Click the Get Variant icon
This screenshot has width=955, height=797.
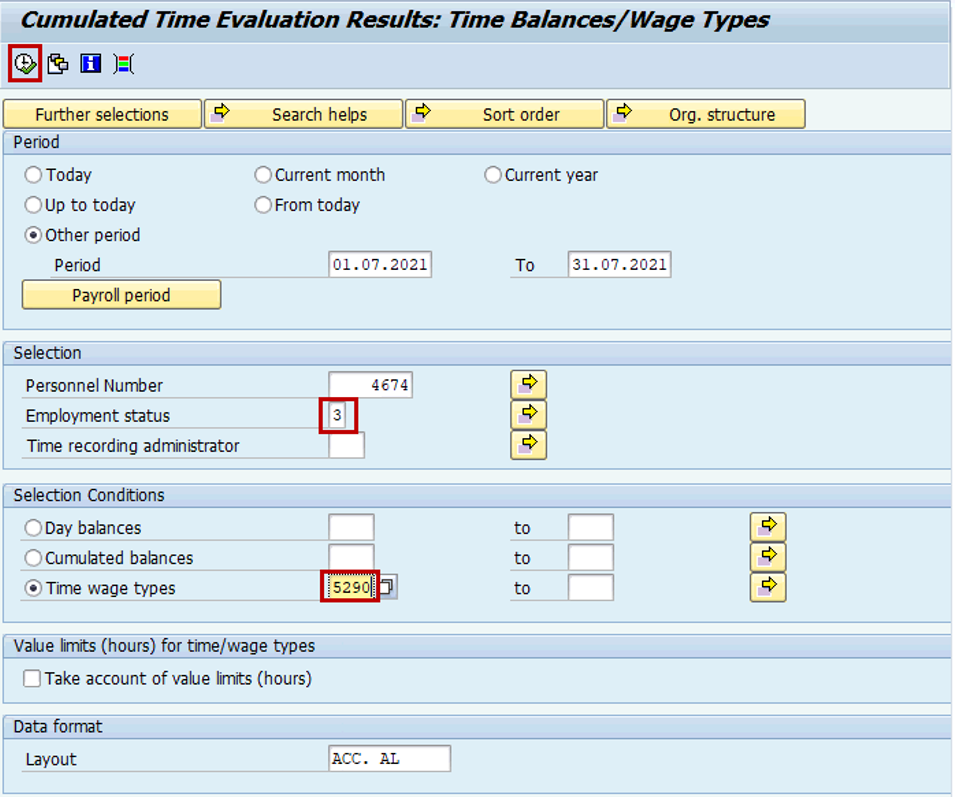(58, 63)
